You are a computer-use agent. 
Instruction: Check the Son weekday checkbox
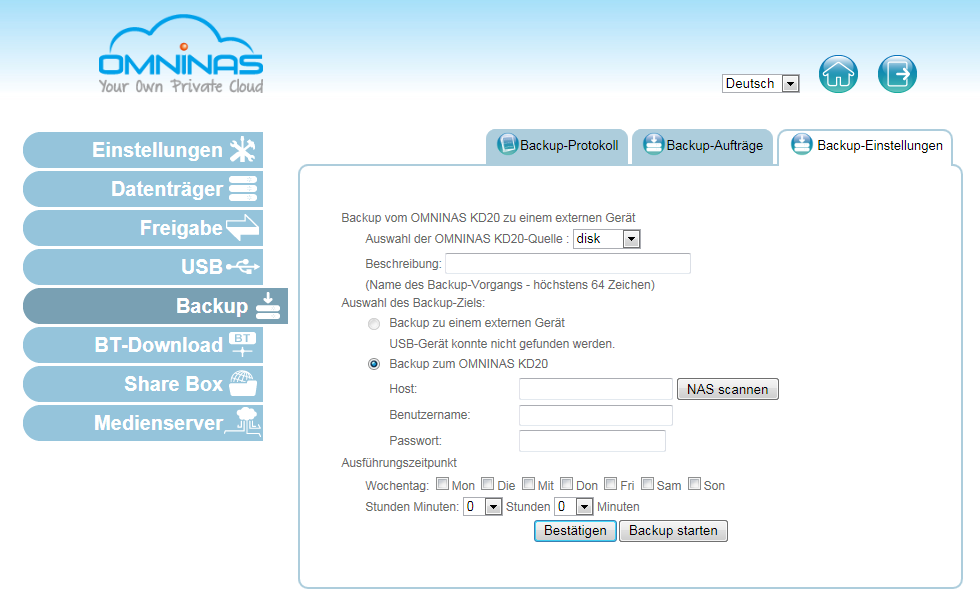(x=694, y=484)
